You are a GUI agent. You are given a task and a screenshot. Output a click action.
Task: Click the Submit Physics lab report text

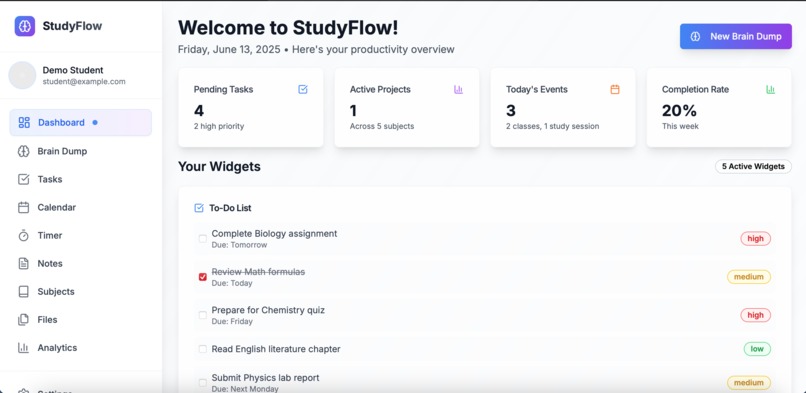[x=265, y=378]
